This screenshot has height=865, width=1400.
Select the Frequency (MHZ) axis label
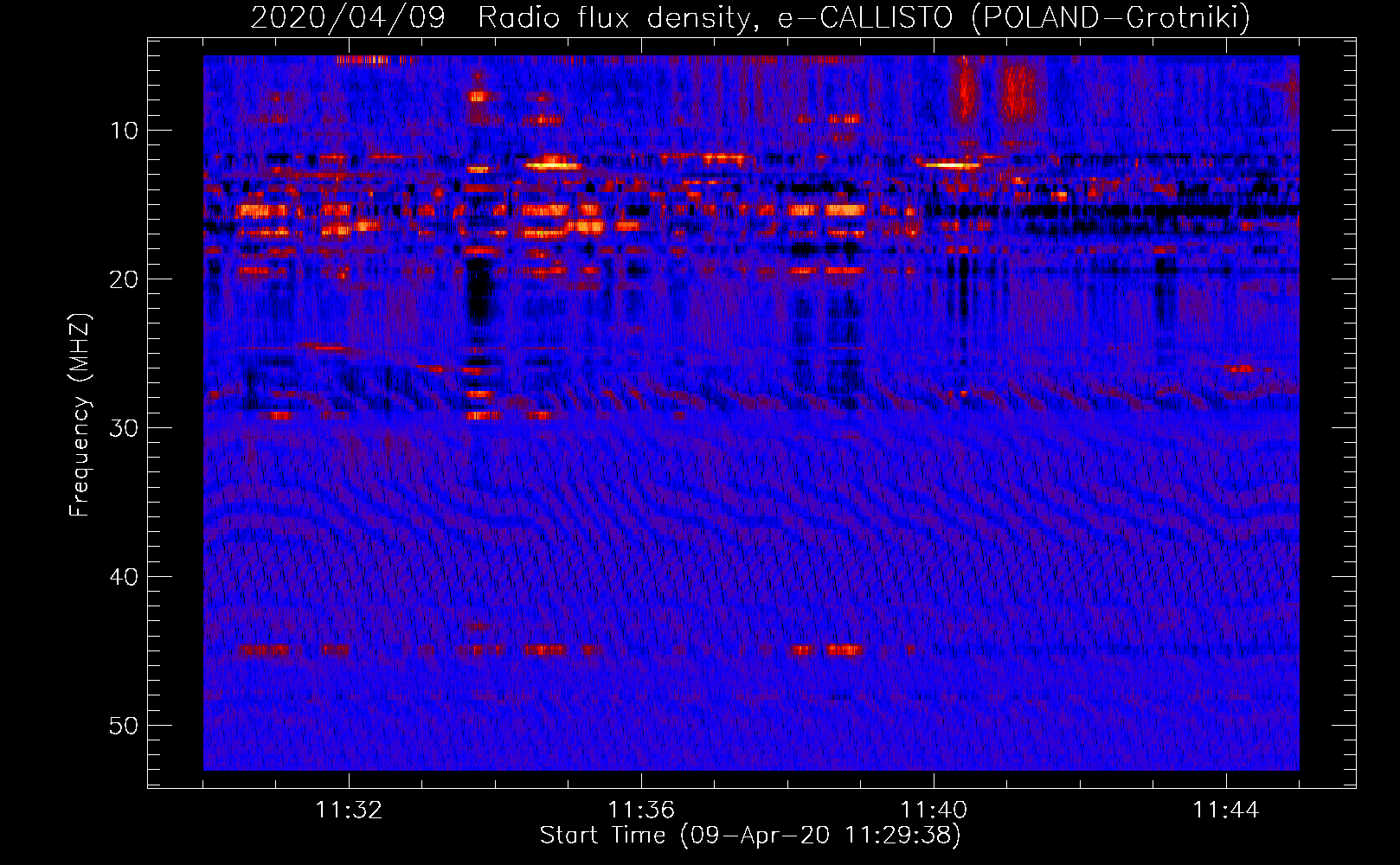[x=80, y=415]
